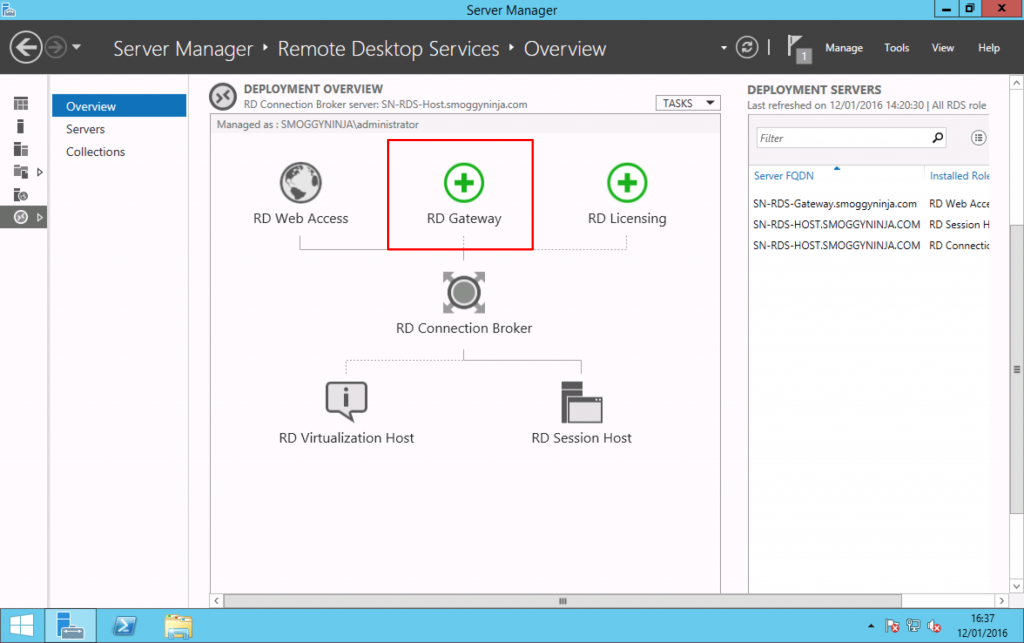
Task: Open RD Connection Broker from the deployment diagram
Action: tap(463, 293)
